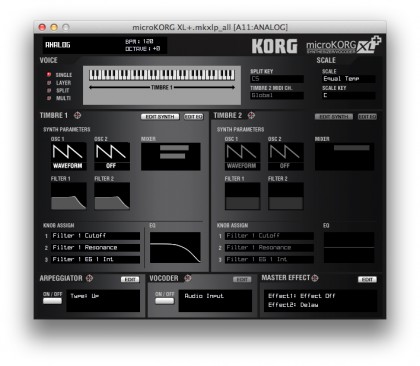The width and height of the screenshot is (420, 366).
Task: Open Timbre 1 OSC 1 waveform display
Action: 69,156
